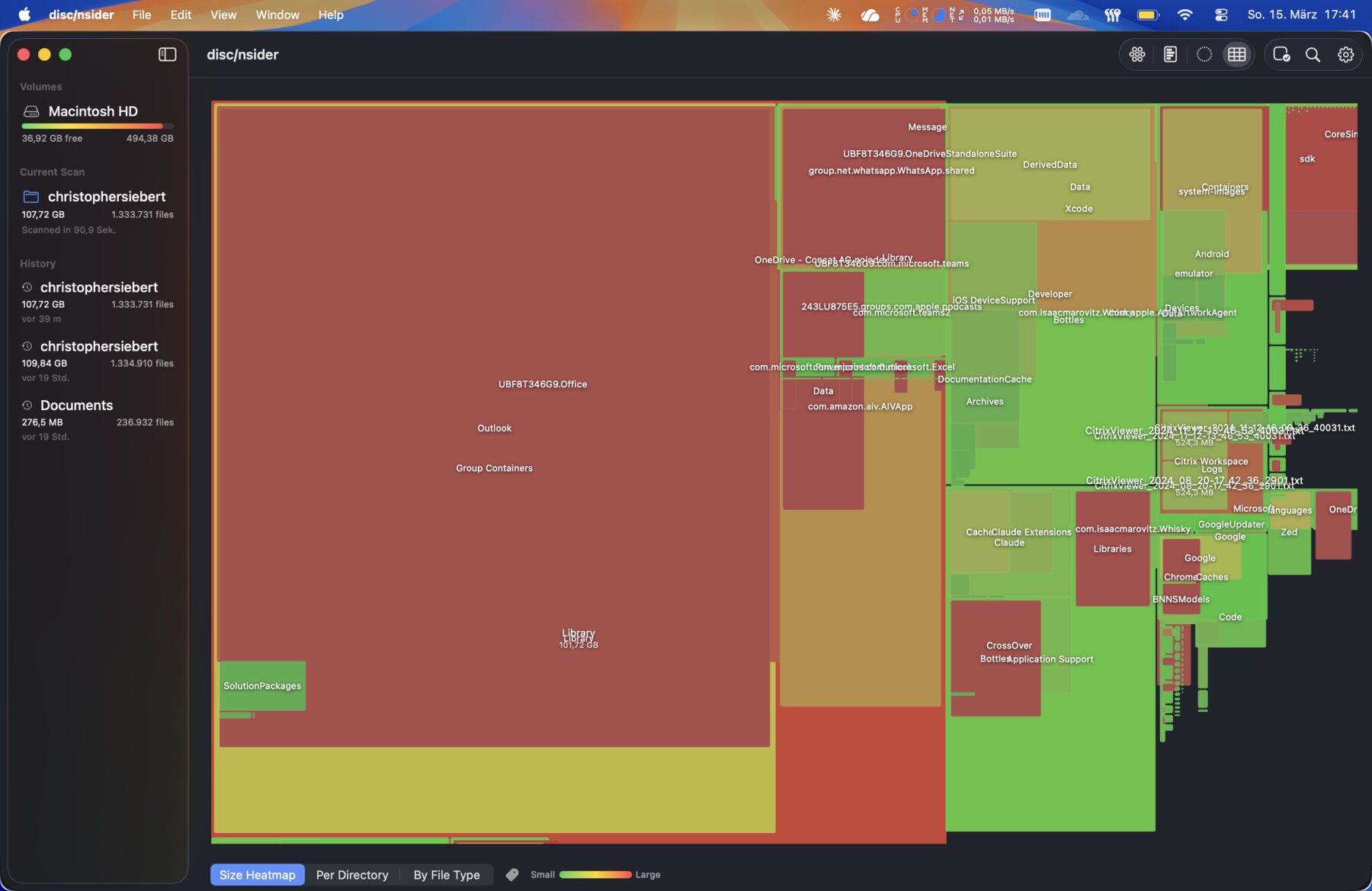Click the current scan folder icon
Viewport: 1372px width, 891px height.
pyautogui.click(x=31, y=197)
